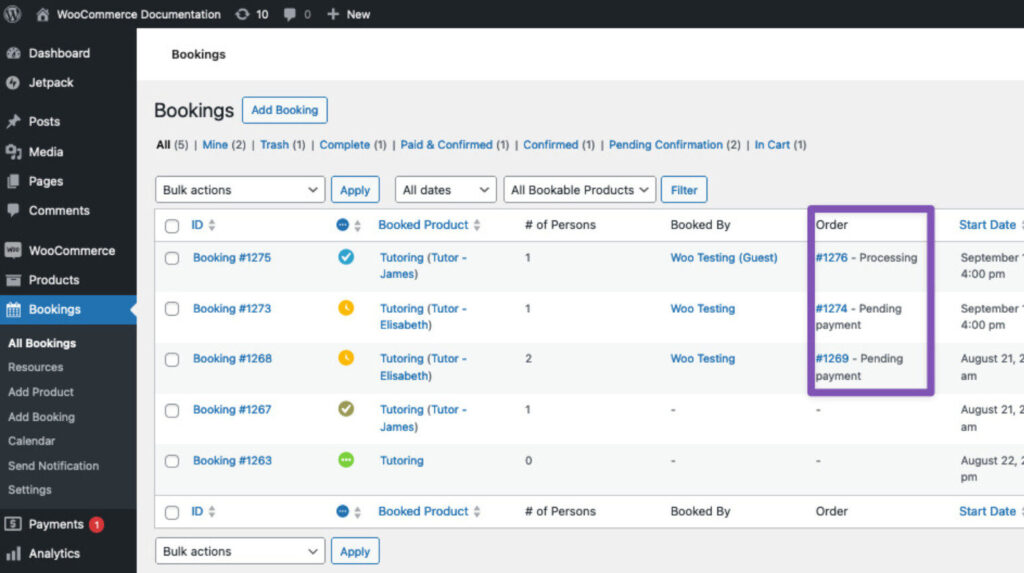Open the Woo Testing (Guest) customer link
This screenshot has width=1024, height=573.
pyautogui.click(x=724, y=257)
